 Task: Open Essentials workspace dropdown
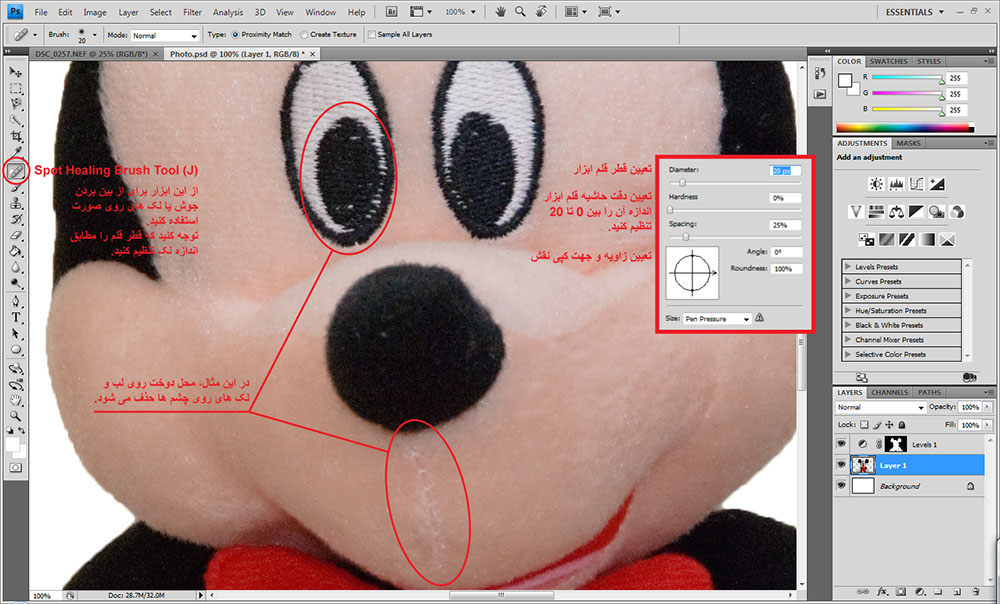coord(915,11)
